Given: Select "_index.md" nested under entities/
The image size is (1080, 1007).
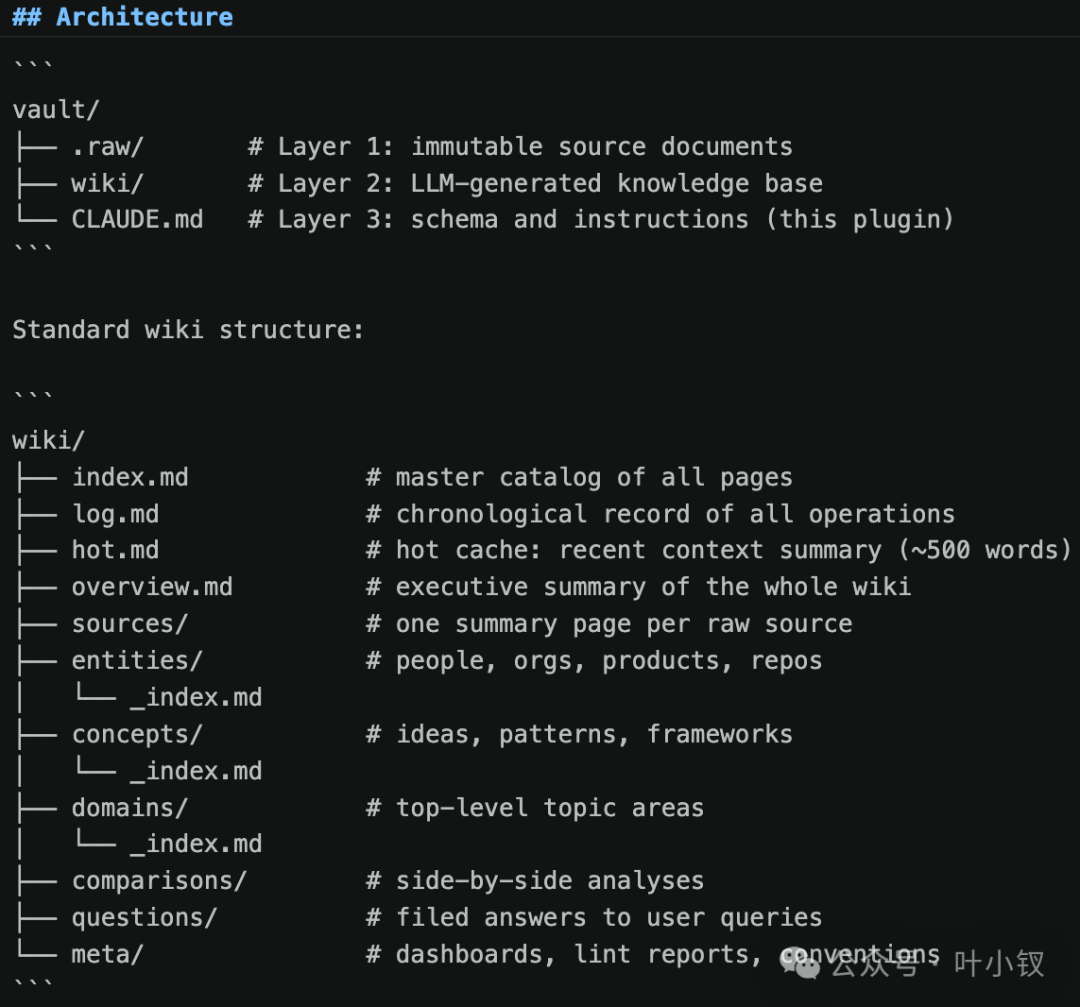Looking at the screenshot, I should 196,697.
